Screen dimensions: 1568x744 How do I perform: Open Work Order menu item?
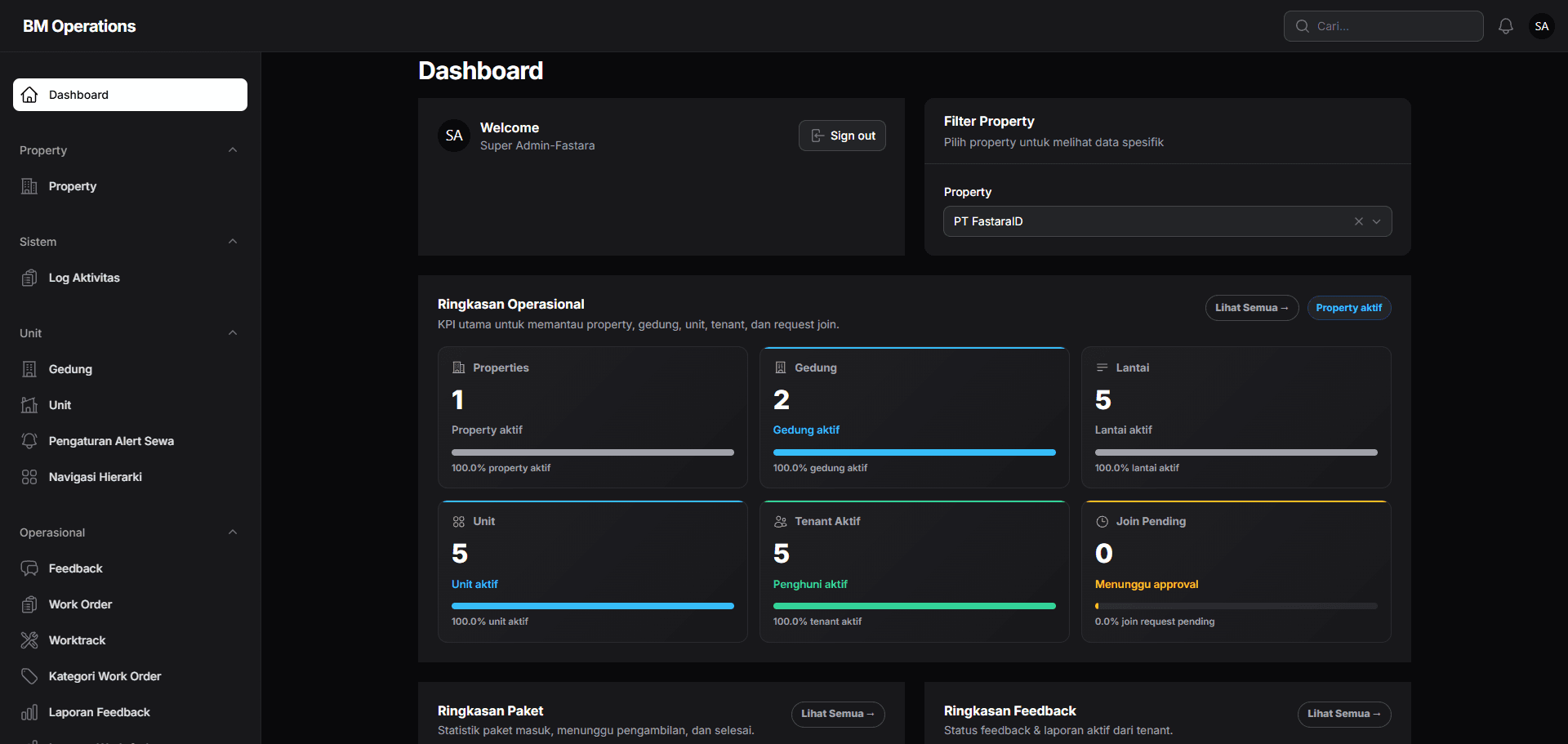tap(130, 604)
